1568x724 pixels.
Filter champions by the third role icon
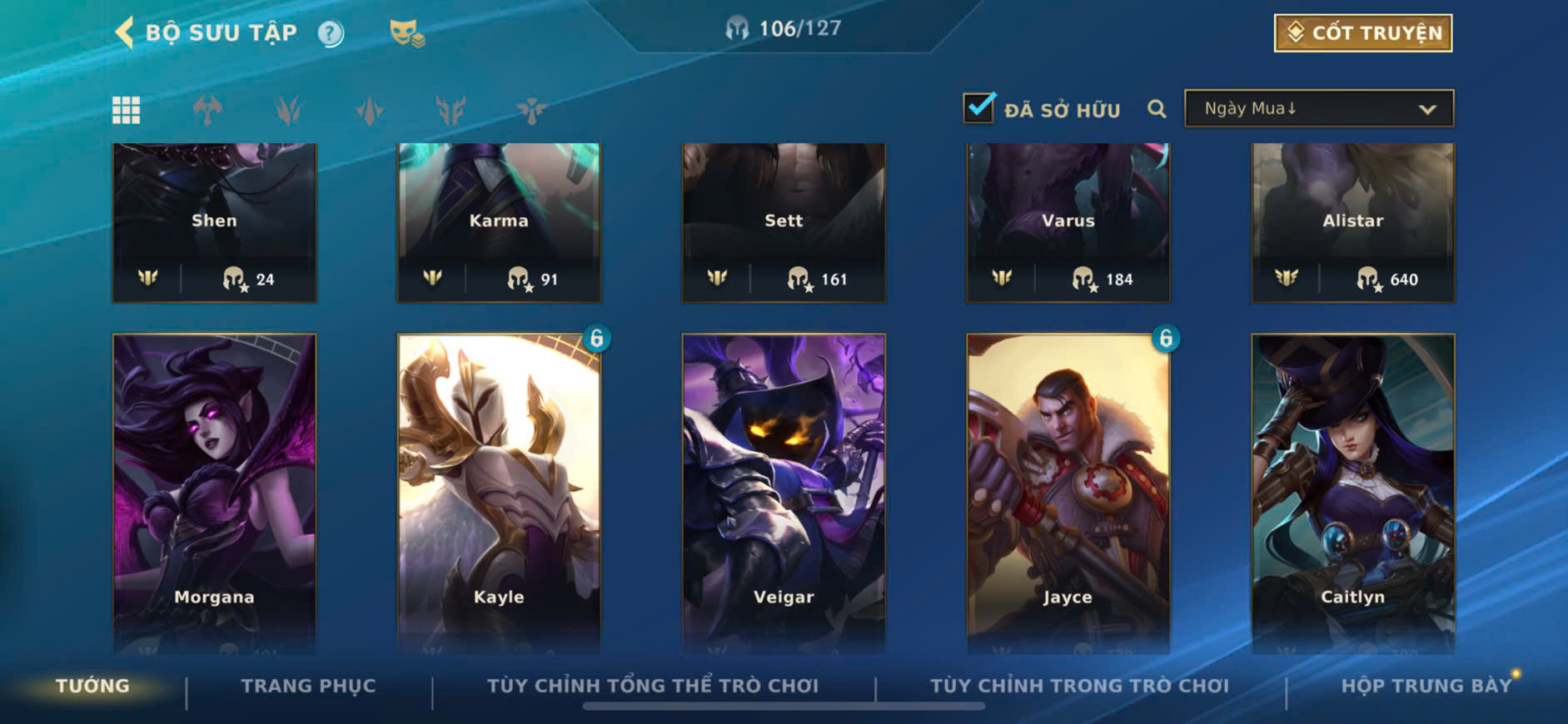pos(369,110)
